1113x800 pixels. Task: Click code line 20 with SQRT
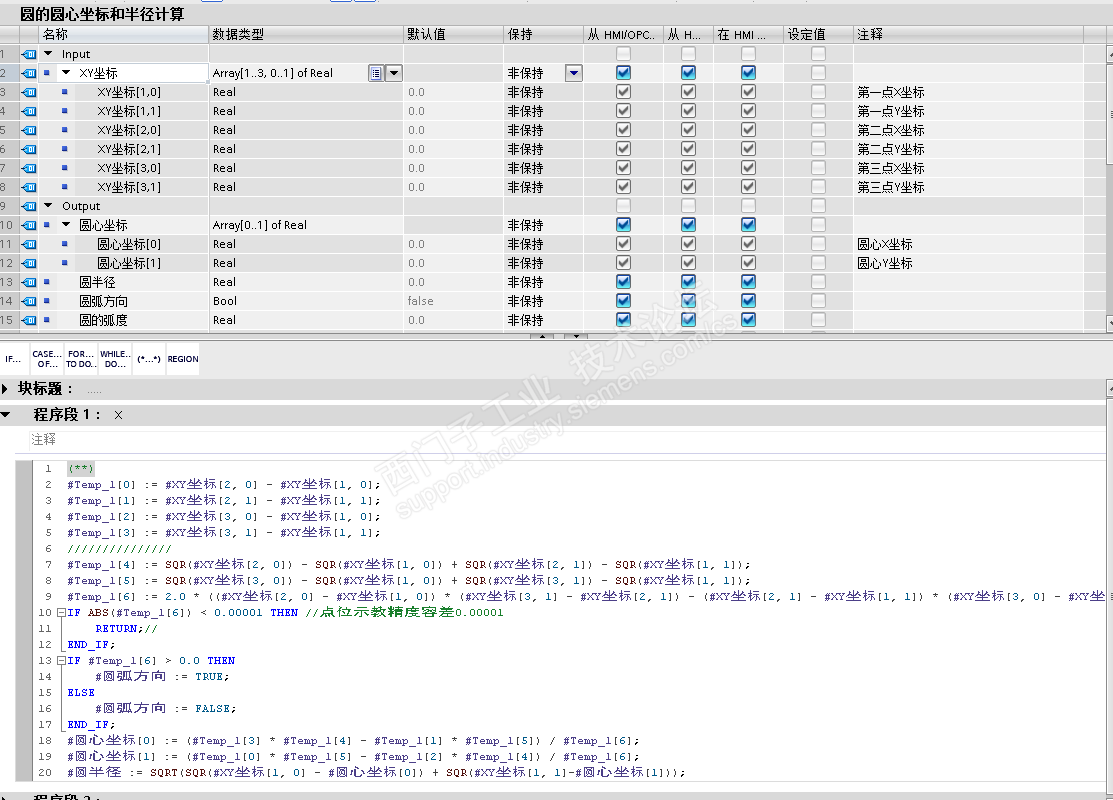(376, 772)
